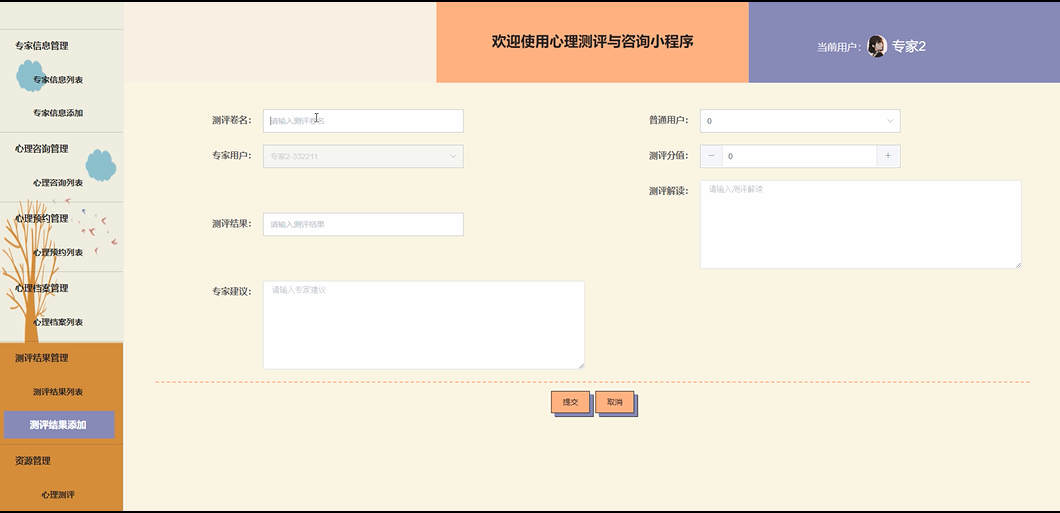1060x513 pixels.
Task: Focus the 测评结果 input field
Action: click(x=363, y=224)
